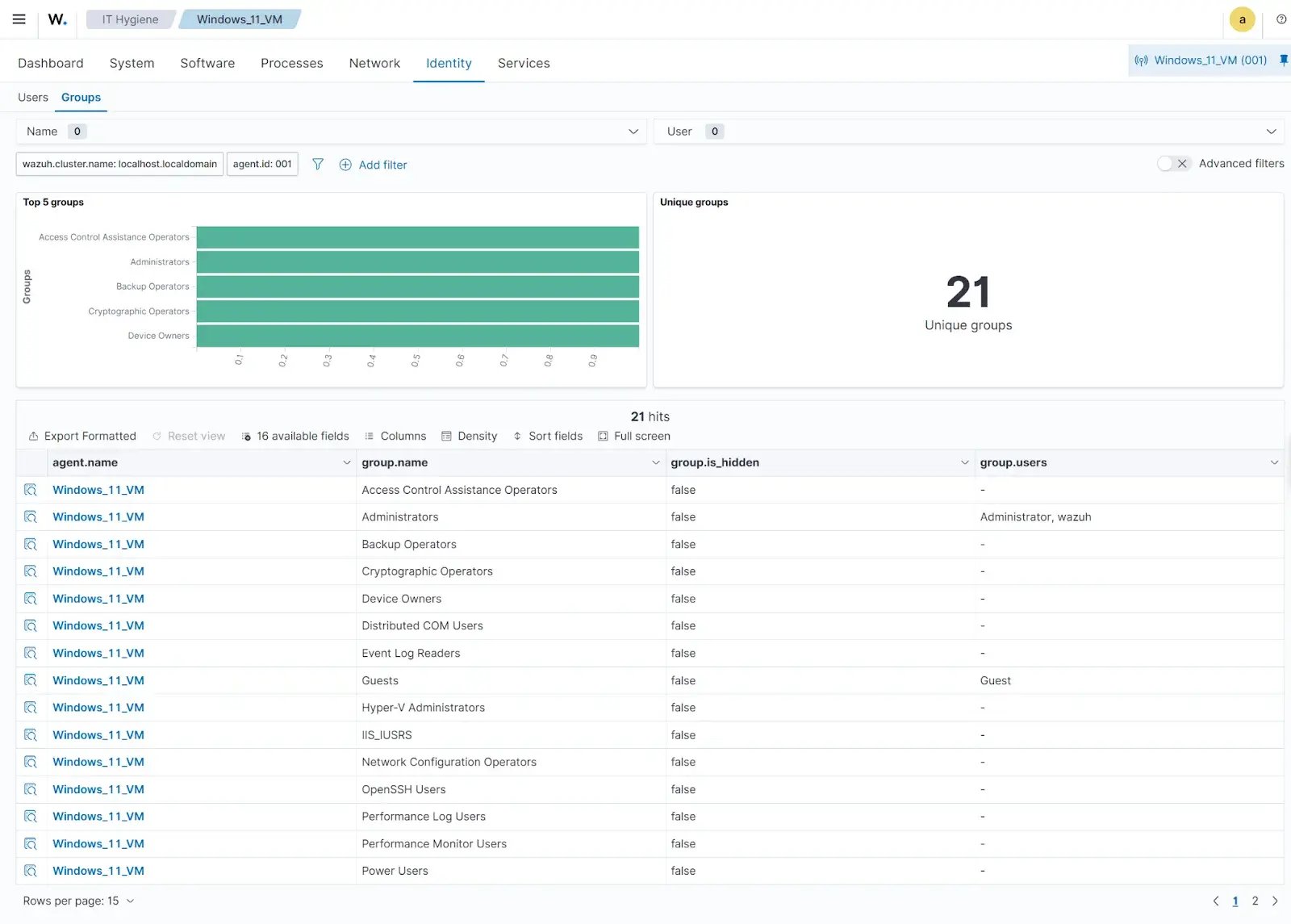Expand the User filter dropdown

(1271, 132)
